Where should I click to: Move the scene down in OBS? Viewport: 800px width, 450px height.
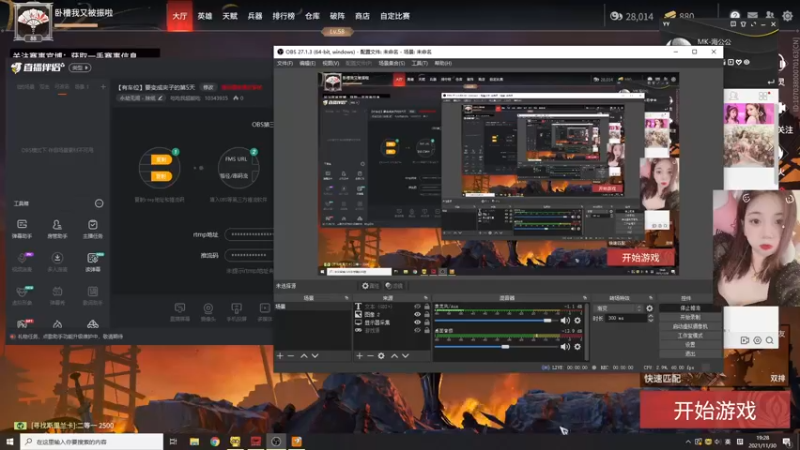315,356
